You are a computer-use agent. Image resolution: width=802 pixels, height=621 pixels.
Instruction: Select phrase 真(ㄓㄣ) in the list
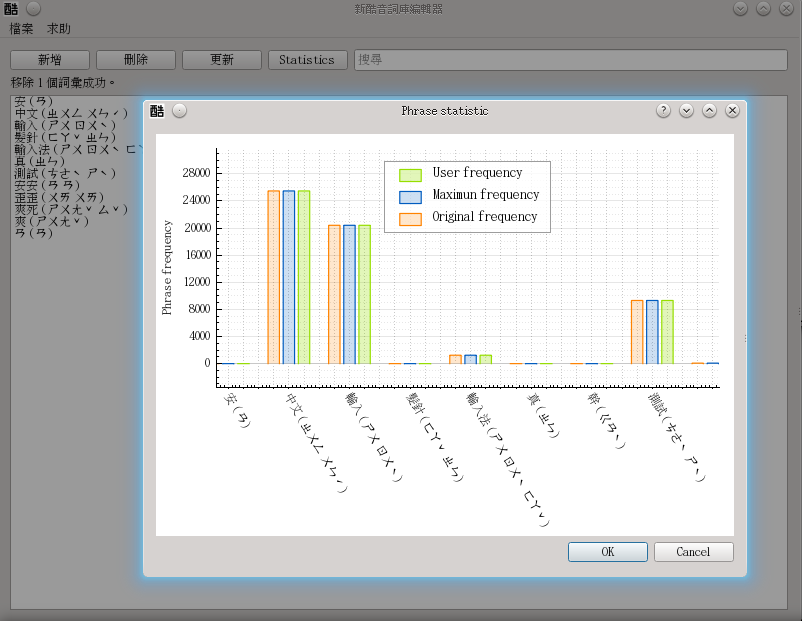(39, 161)
